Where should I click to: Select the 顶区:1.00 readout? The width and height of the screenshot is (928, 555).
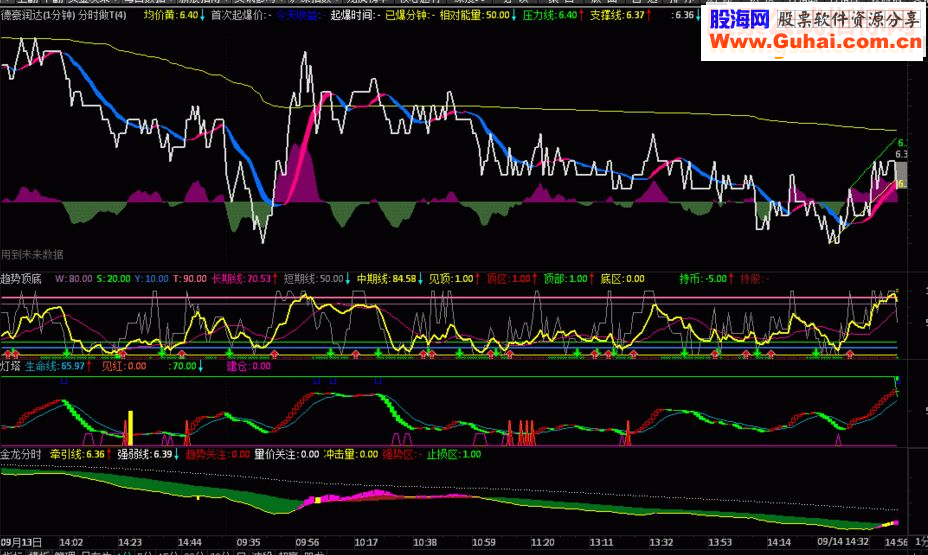click(x=508, y=279)
